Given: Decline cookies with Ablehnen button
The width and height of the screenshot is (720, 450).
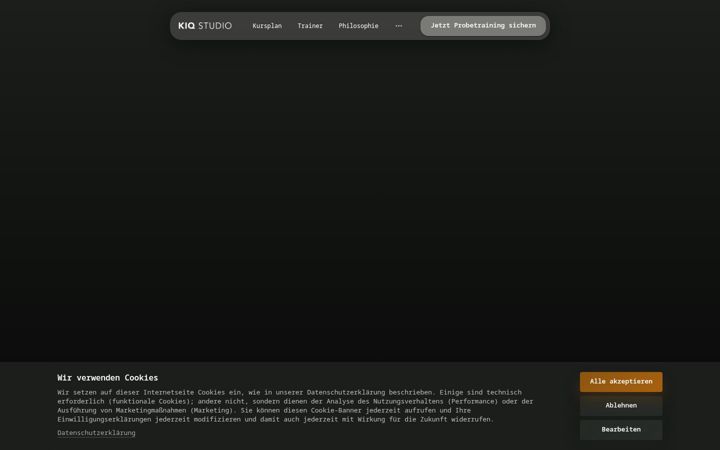Looking at the screenshot, I should 621,405.
